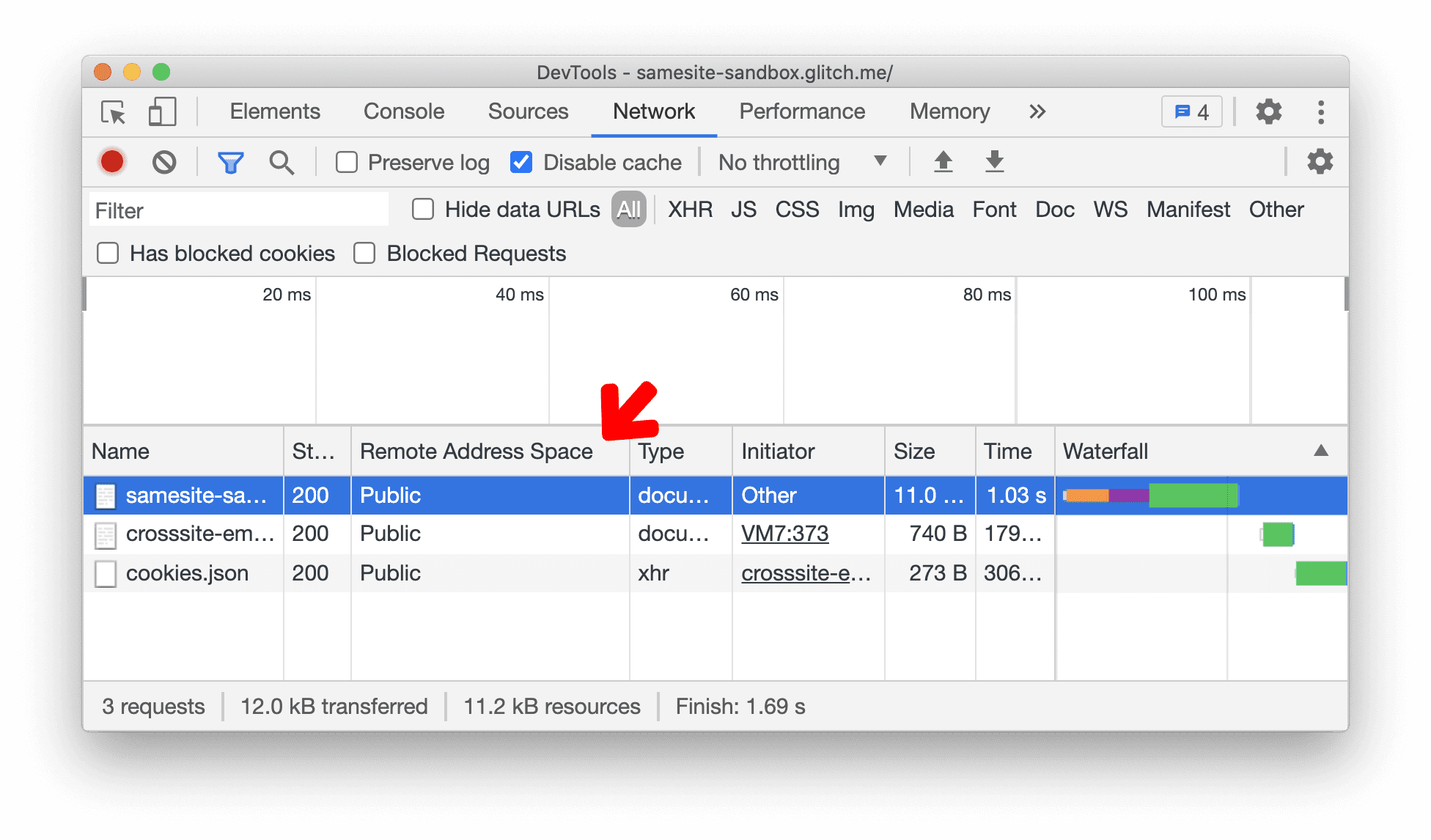The width and height of the screenshot is (1431, 840).
Task: Click the clear (no entry) icon
Action: [x=163, y=162]
